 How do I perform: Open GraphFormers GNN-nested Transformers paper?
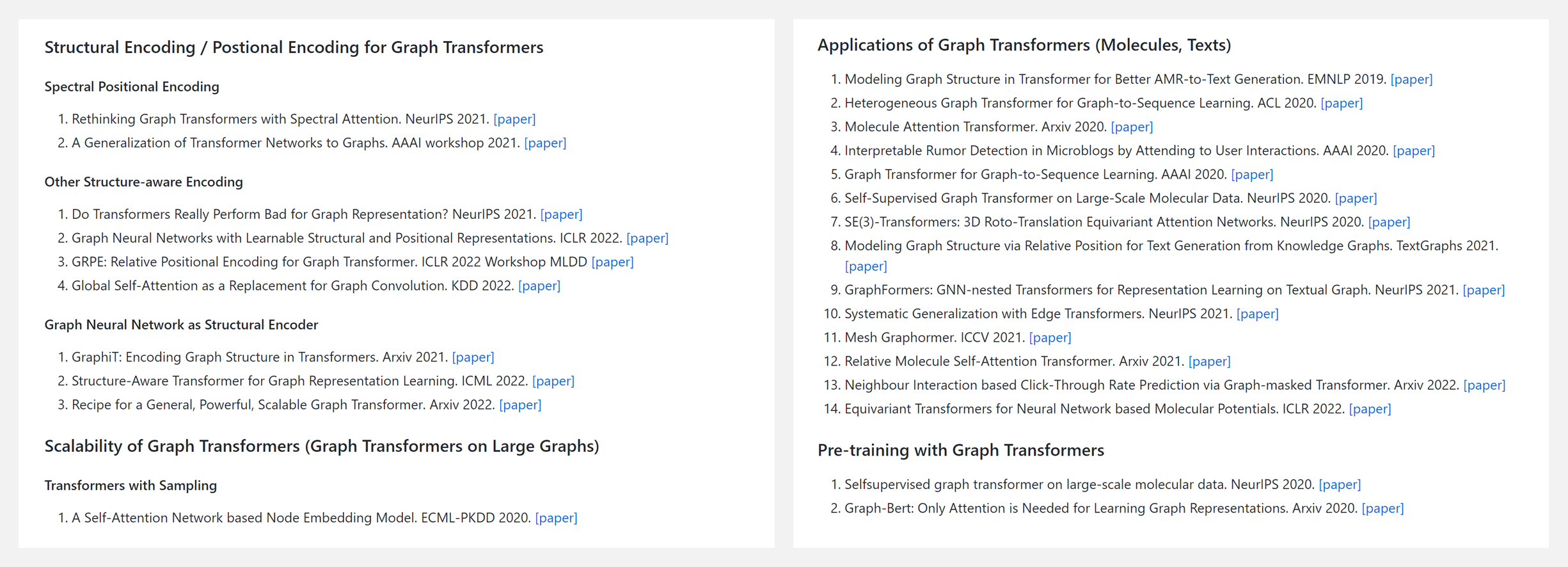tap(1484, 290)
